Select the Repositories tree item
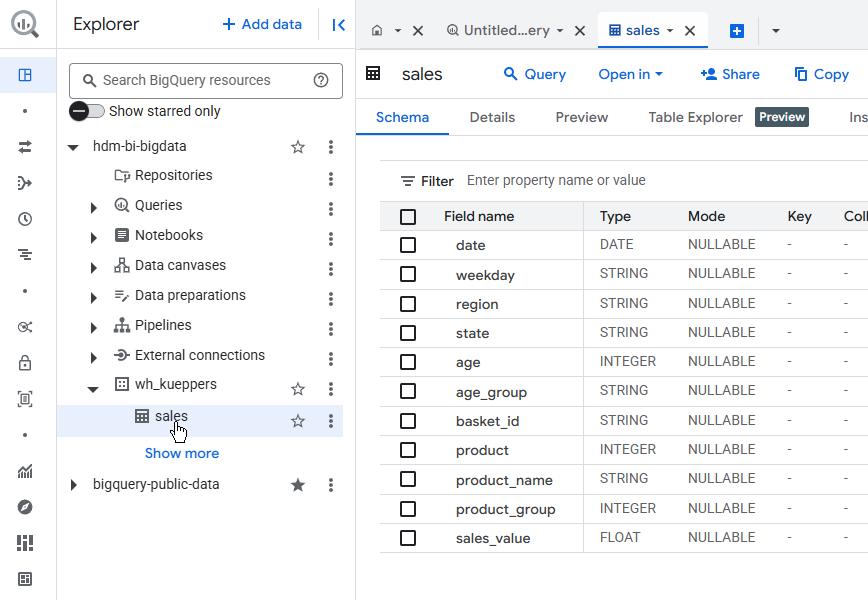Viewport: 868px width, 600px height. pos(173,175)
